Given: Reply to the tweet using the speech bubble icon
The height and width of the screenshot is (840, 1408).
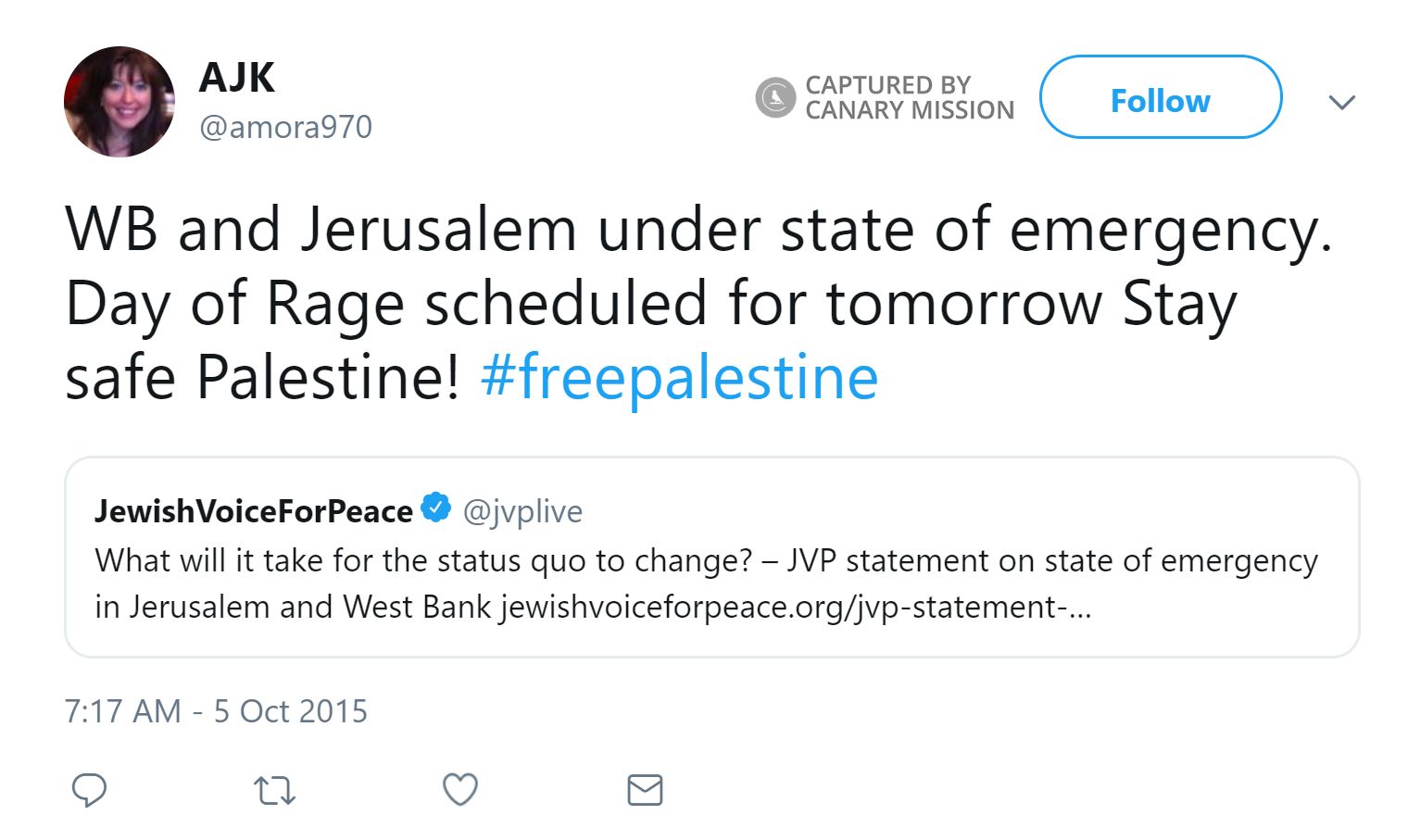Looking at the screenshot, I should tap(89, 790).
